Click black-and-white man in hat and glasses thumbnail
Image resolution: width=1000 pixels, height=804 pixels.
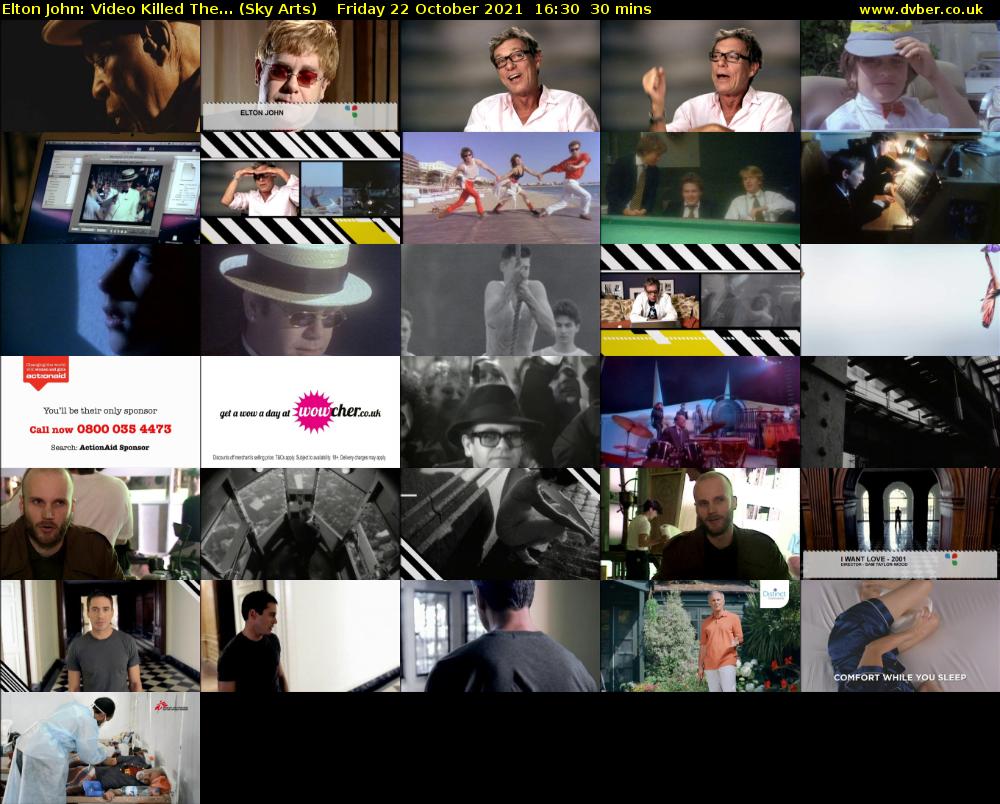coord(500,412)
